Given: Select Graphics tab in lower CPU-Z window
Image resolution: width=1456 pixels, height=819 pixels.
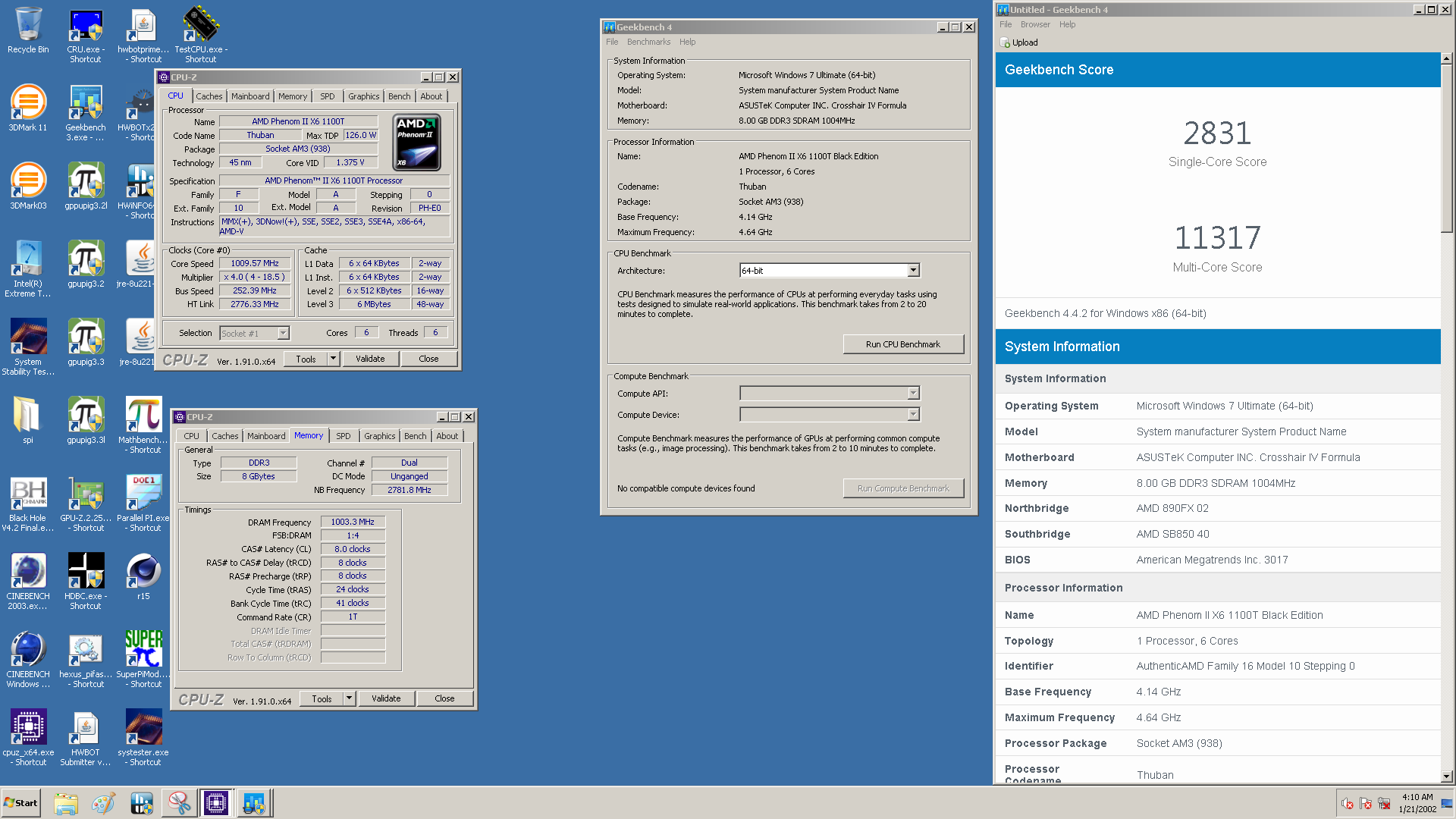Looking at the screenshot, I should pyautogui.click(x=379, y=436).
